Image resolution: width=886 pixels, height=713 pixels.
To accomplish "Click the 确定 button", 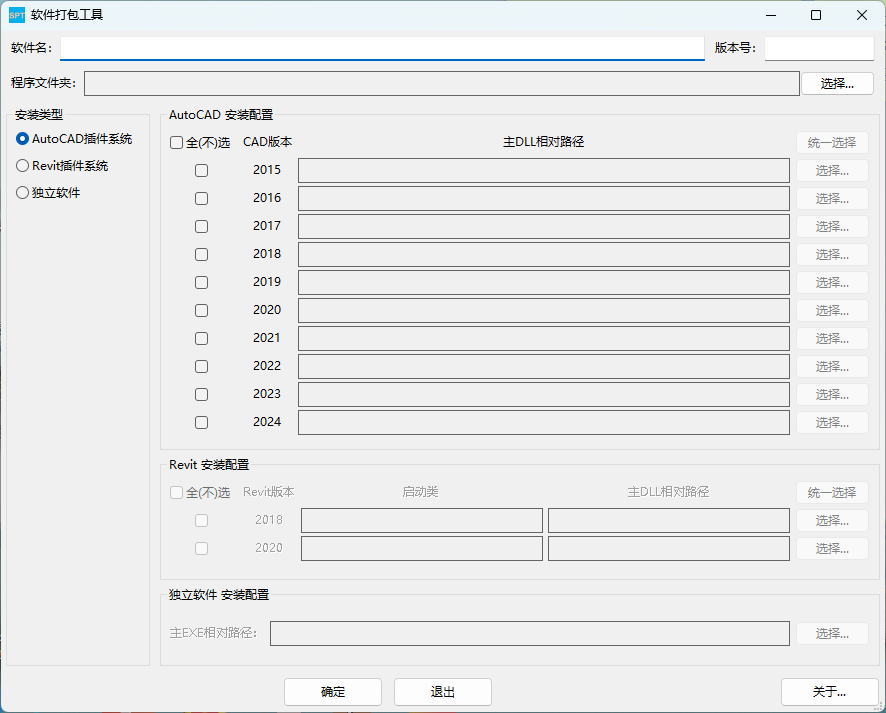I will [333, 692].
